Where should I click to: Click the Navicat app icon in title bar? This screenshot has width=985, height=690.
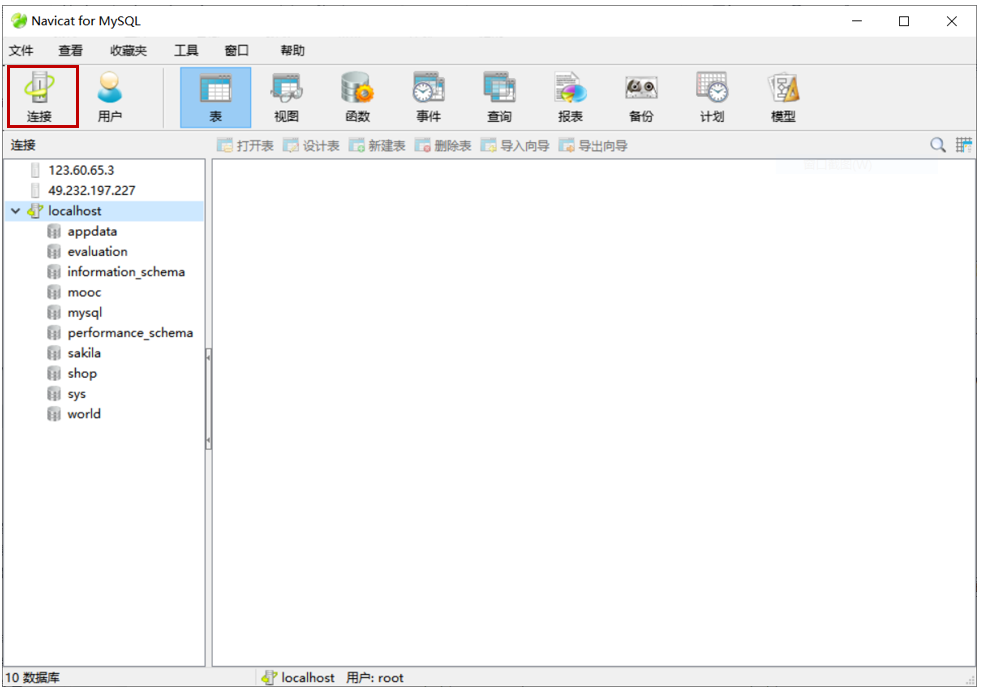pos(19,21)
